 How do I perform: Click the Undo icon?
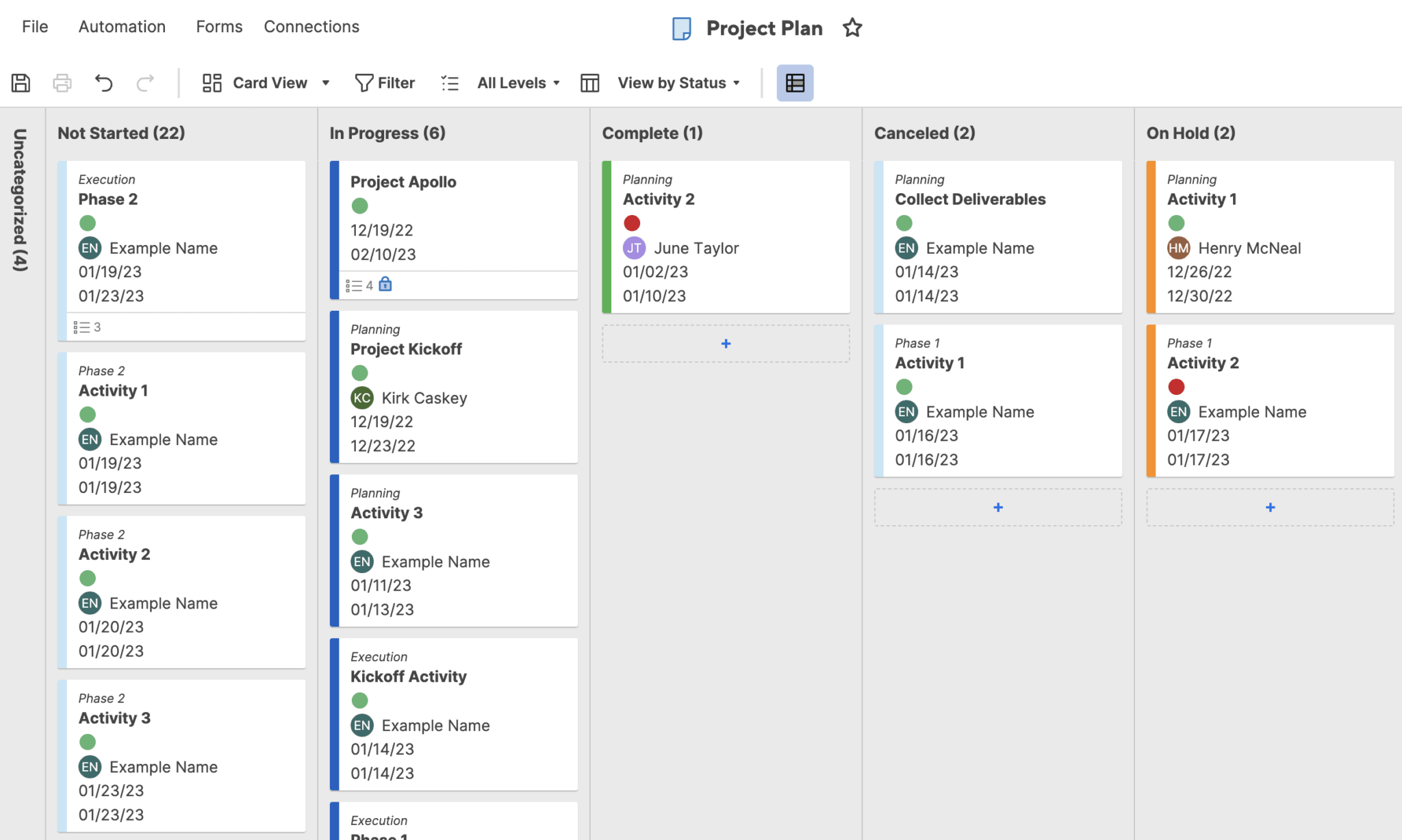pyautogui.click(x=103, y=82)
